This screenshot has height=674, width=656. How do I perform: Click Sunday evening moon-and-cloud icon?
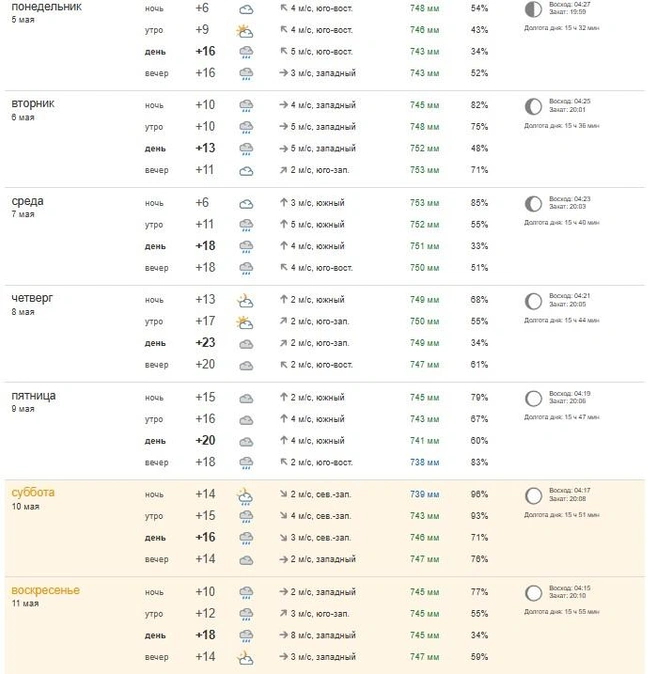(245, 658)
